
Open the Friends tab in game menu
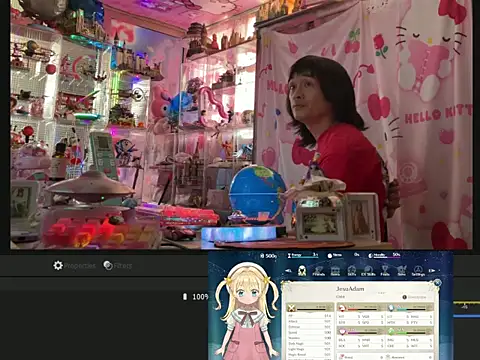[x=318, y=271]
